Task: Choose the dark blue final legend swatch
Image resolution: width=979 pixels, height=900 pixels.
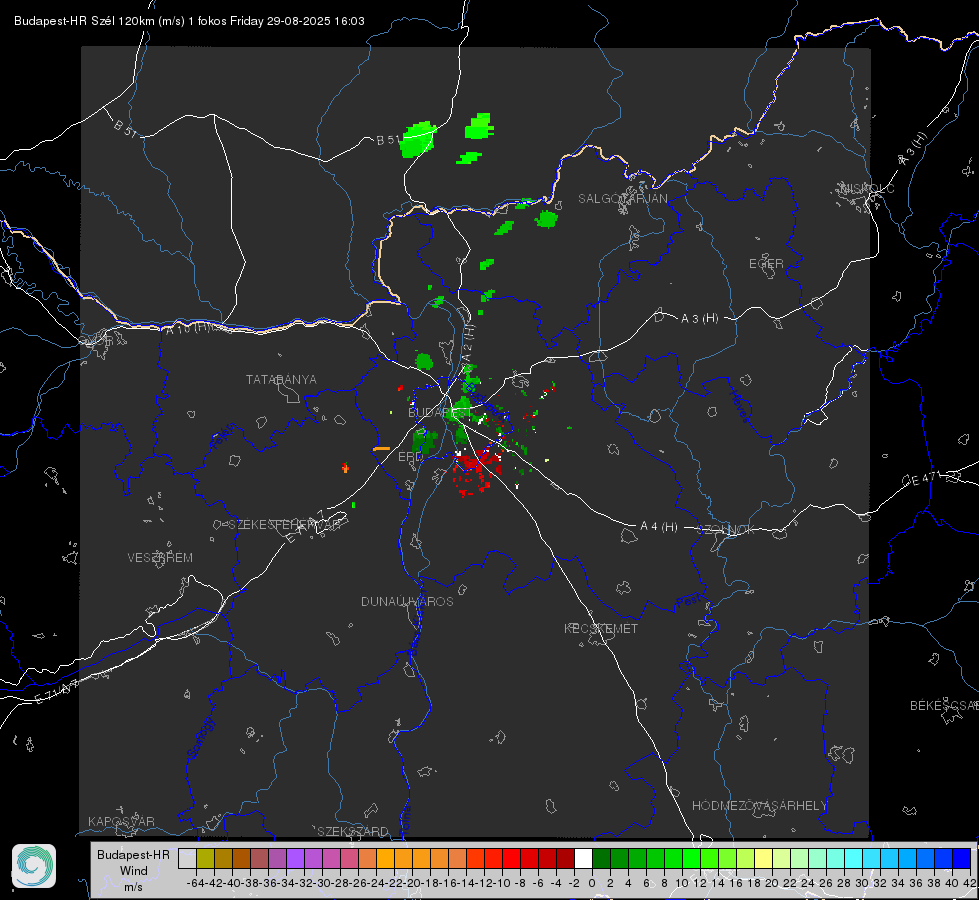Action: pos(962,859)
